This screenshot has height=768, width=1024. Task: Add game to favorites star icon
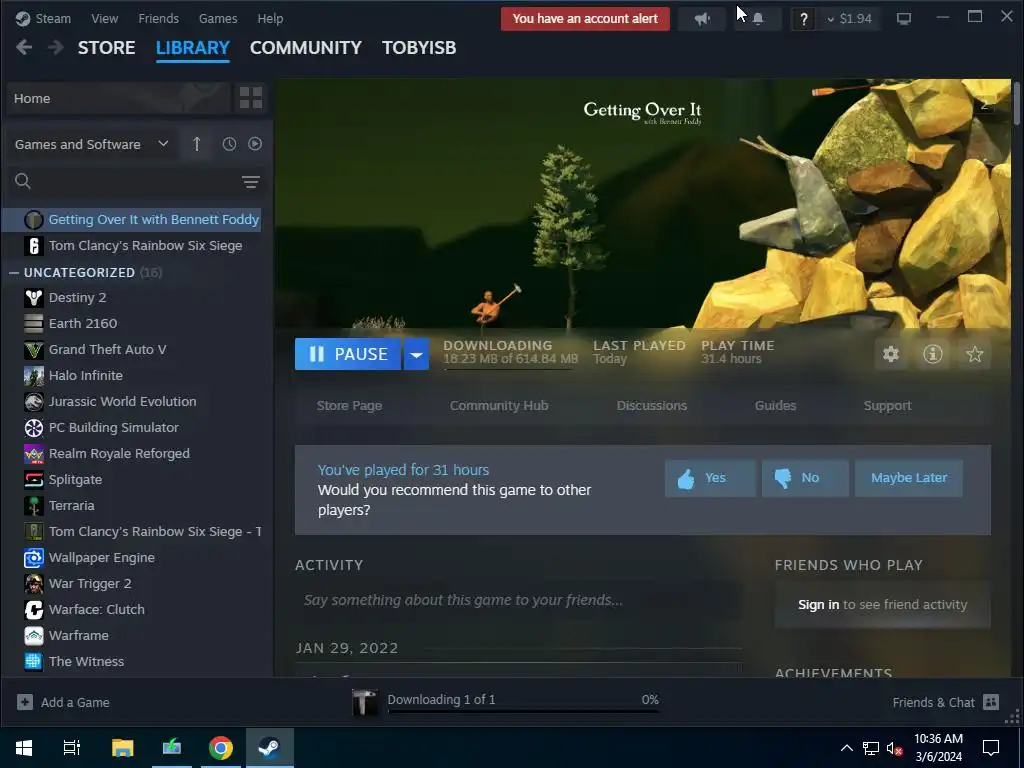click(974, 354)
